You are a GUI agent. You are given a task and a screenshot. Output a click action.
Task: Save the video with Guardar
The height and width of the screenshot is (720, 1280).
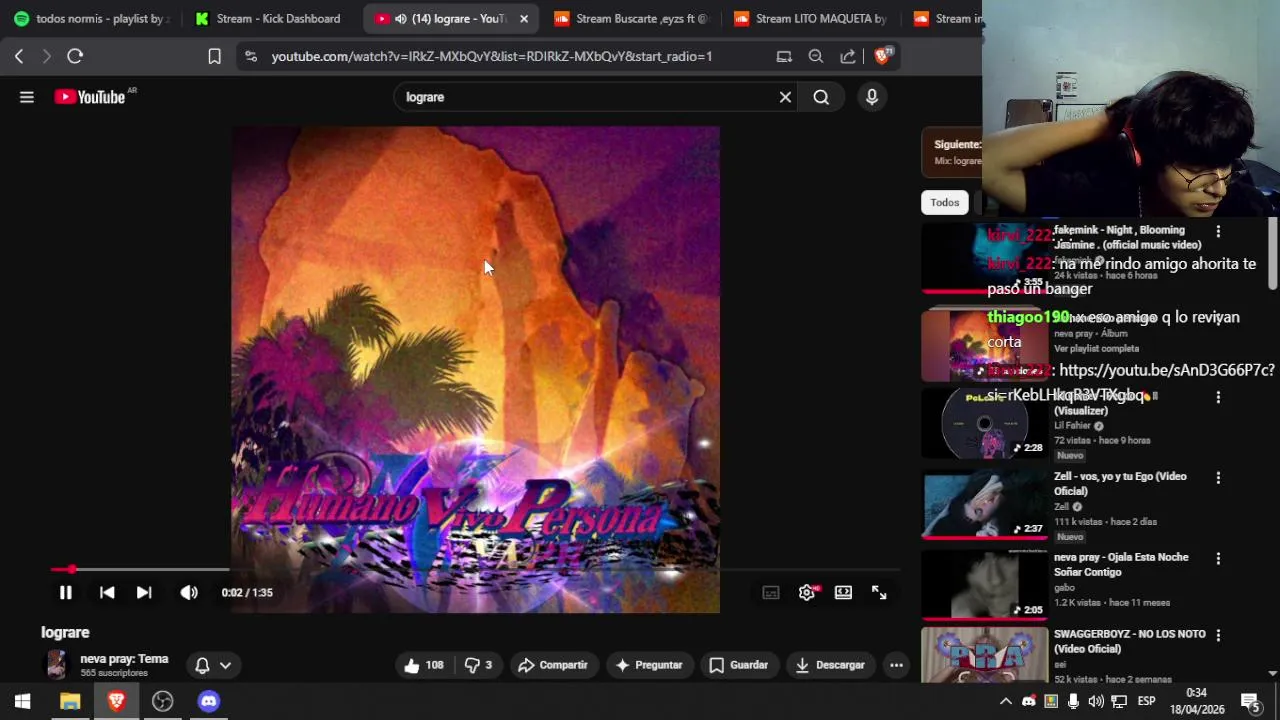click(739, 665)
